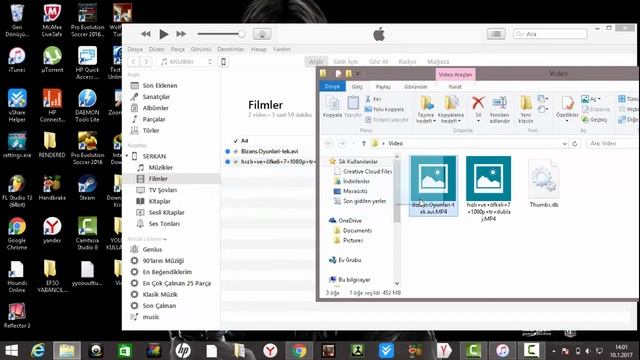Click the Yapıştır ribbon icon

coord(353,107)
